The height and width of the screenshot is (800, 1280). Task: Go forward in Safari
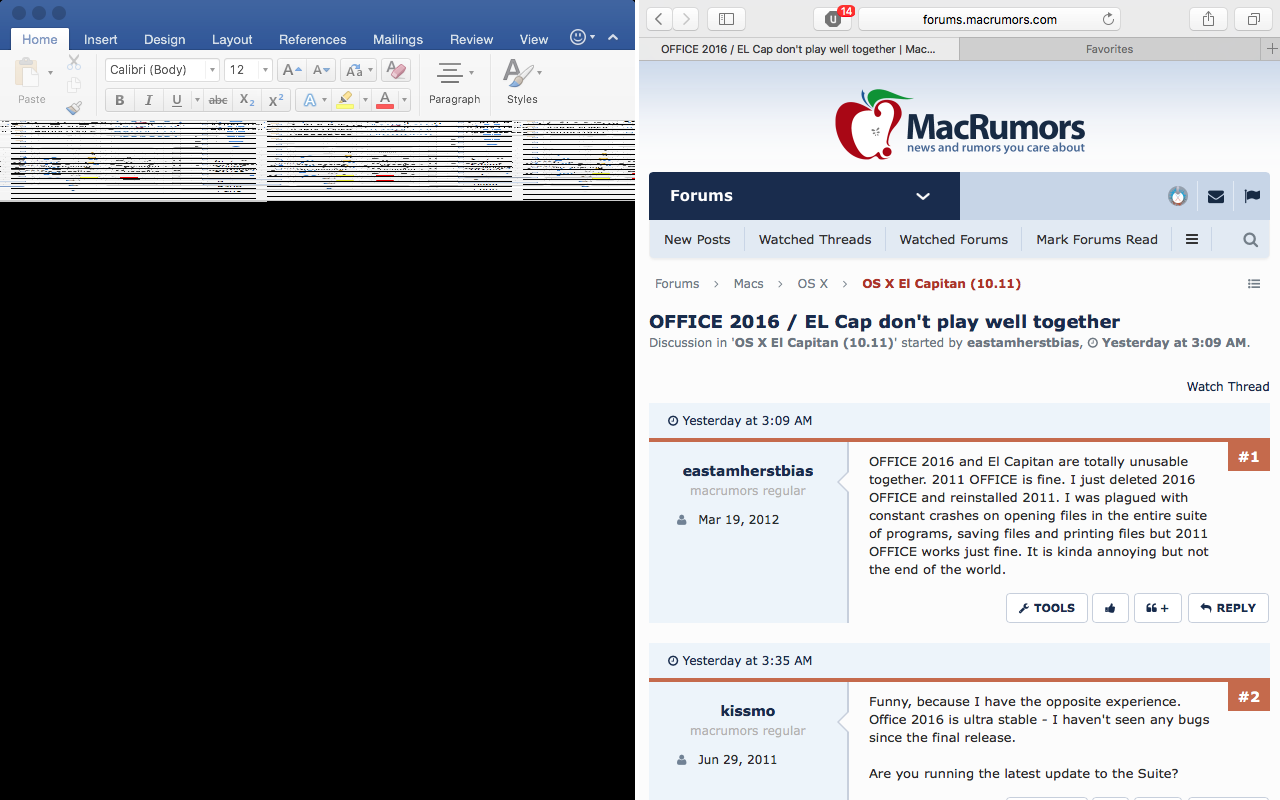coord(686,19)
